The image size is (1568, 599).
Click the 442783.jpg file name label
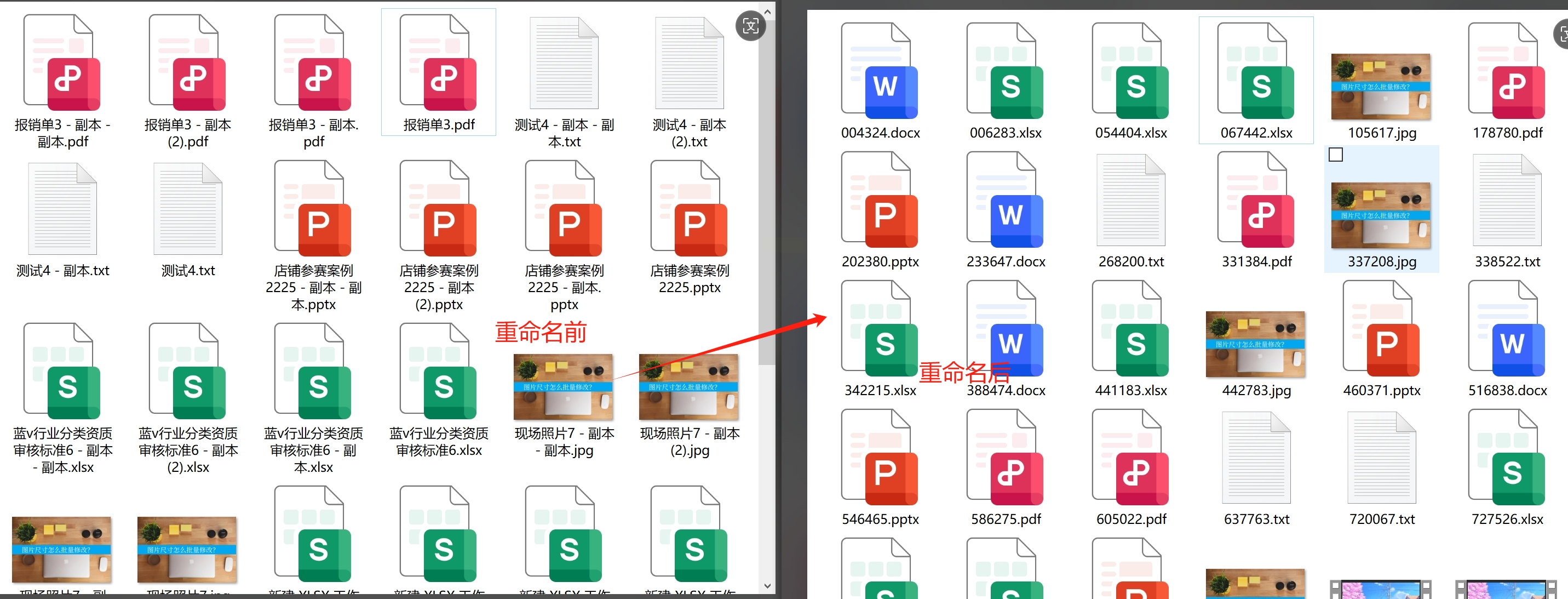pos(1256,390)
